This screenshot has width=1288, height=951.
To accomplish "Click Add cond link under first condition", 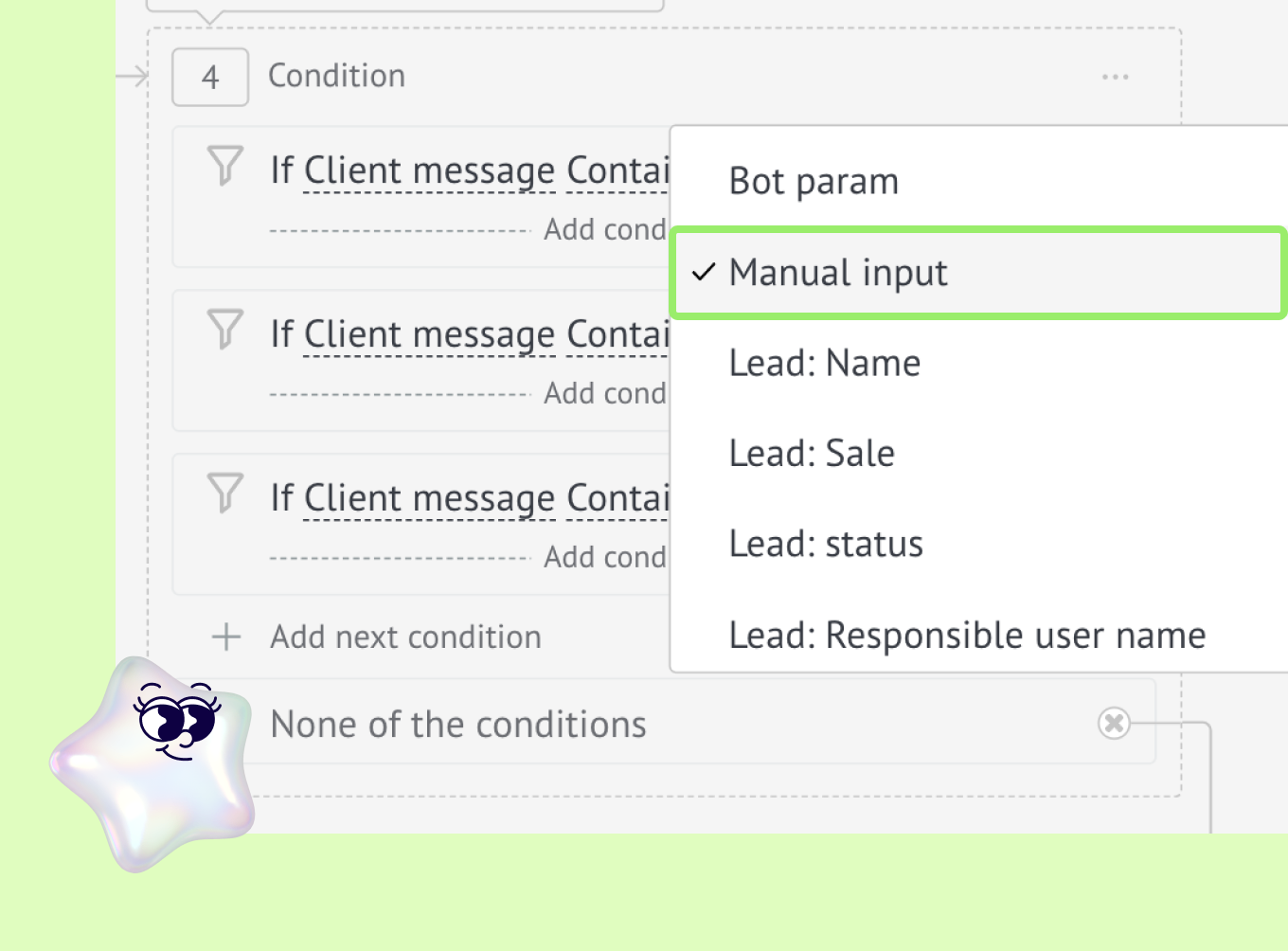I will point(606,229).
